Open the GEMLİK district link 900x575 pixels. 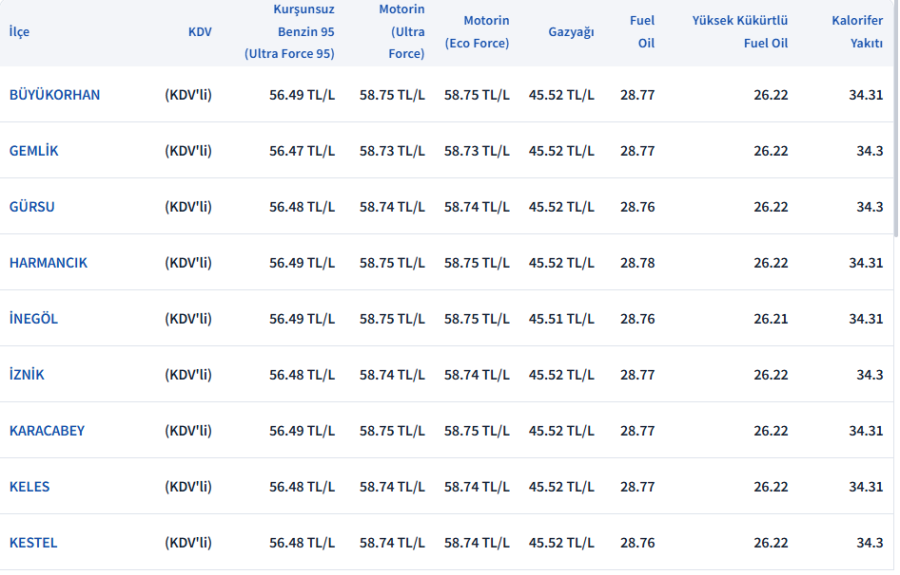tap(34, 151)
